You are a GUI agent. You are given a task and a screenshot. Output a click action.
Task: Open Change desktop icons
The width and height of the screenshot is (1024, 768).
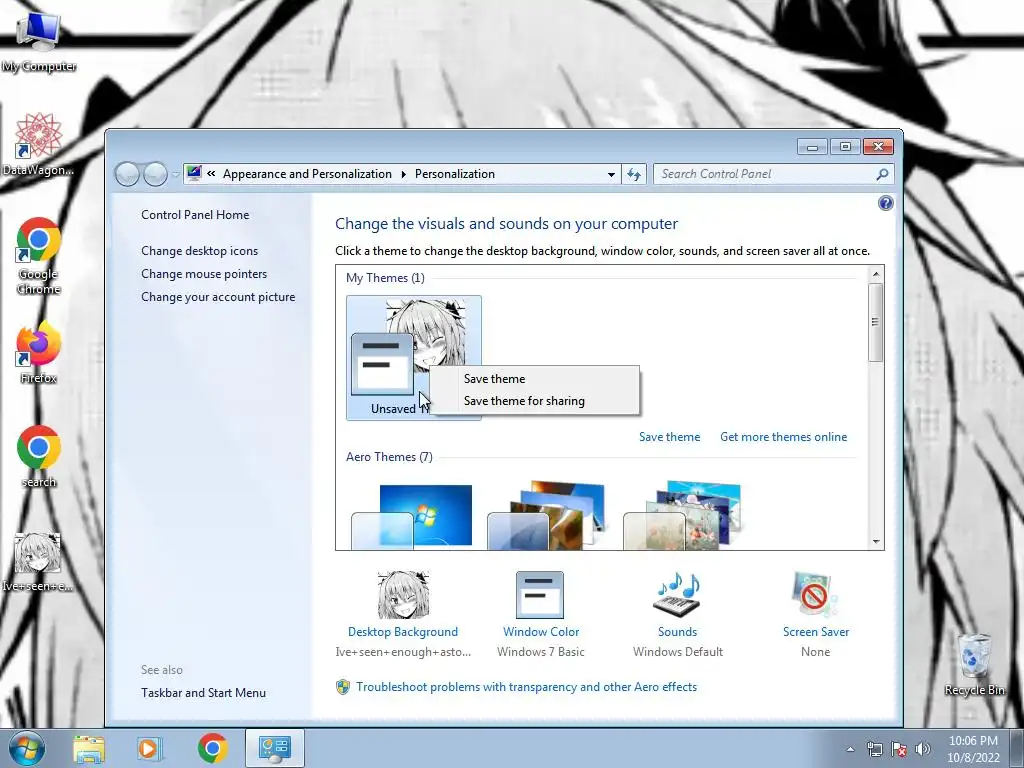click(x=199, y=251)
